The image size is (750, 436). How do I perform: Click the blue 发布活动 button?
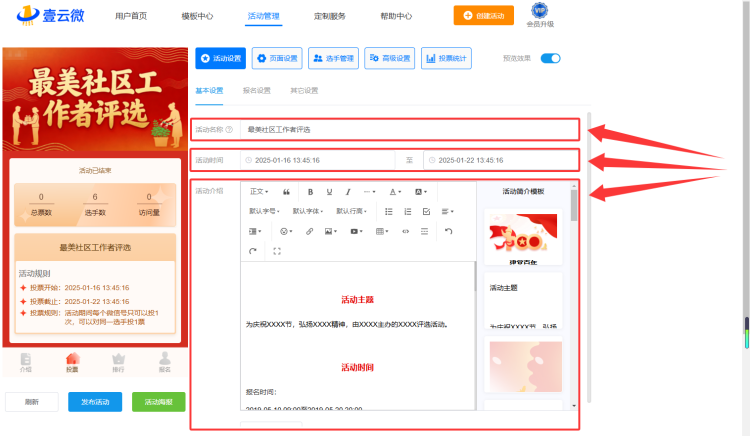pyautogui.click(x=95, y=402)
